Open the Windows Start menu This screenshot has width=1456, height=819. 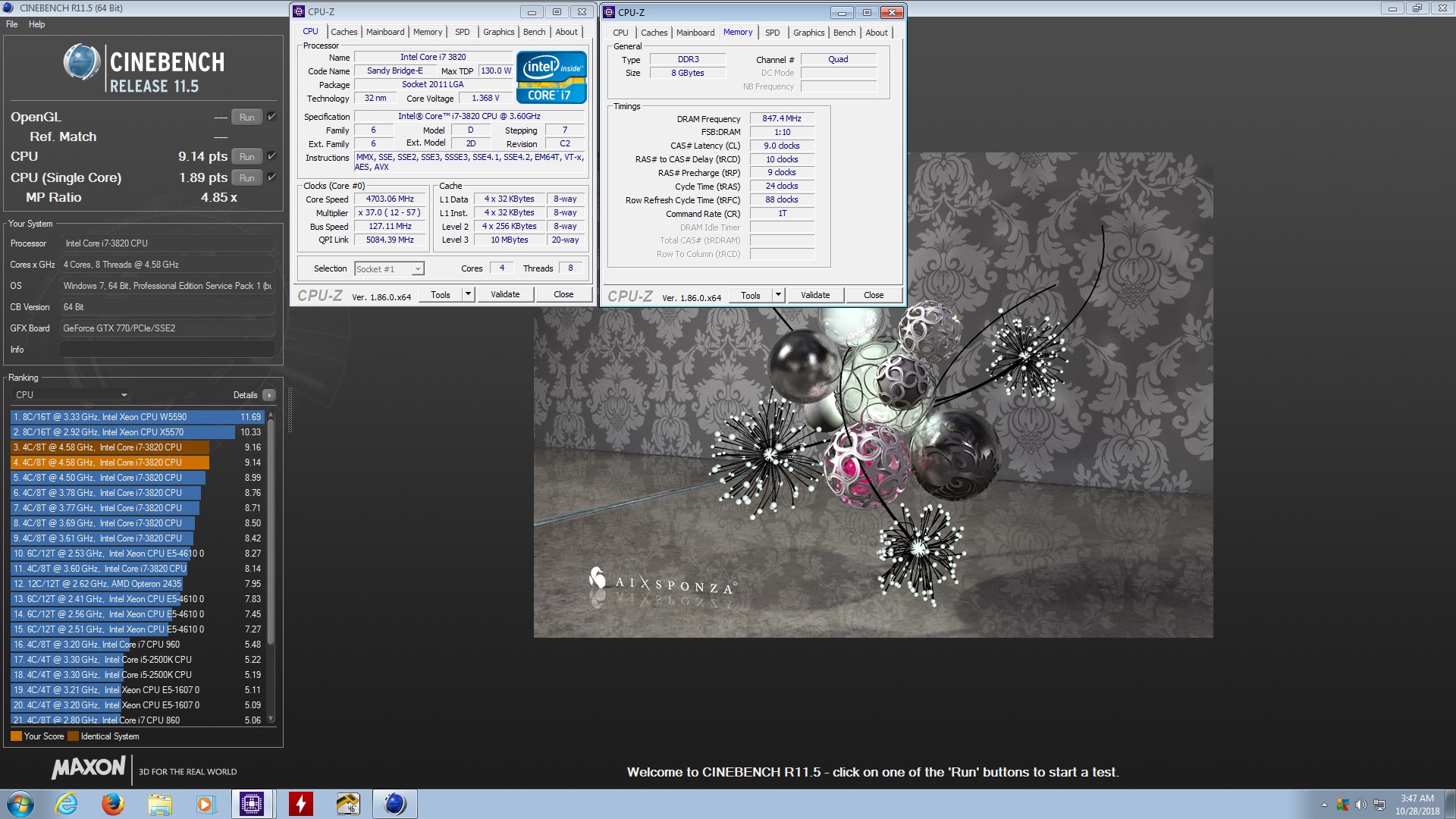pos(20,804)
